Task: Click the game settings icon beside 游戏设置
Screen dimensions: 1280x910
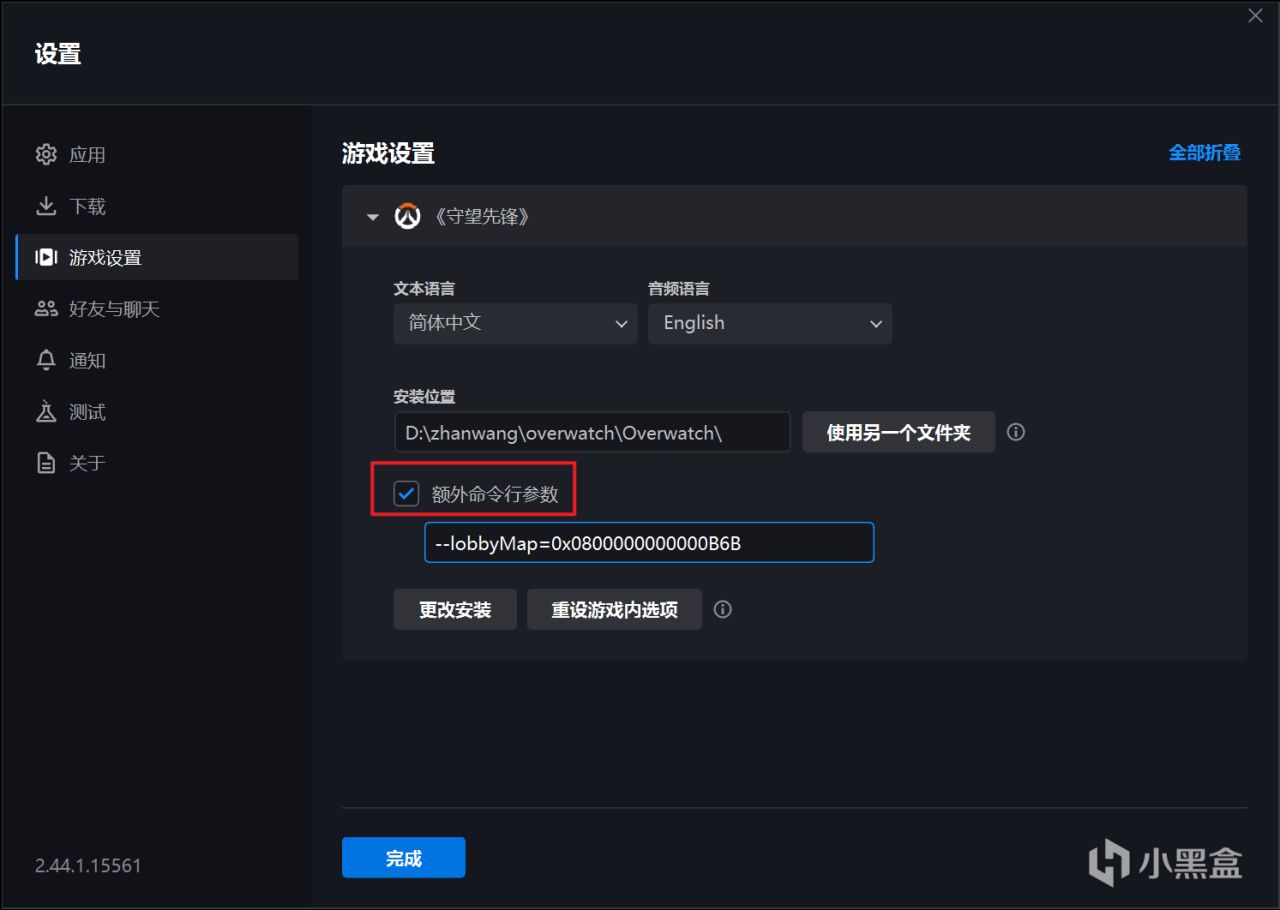Action: click(46, 257)
